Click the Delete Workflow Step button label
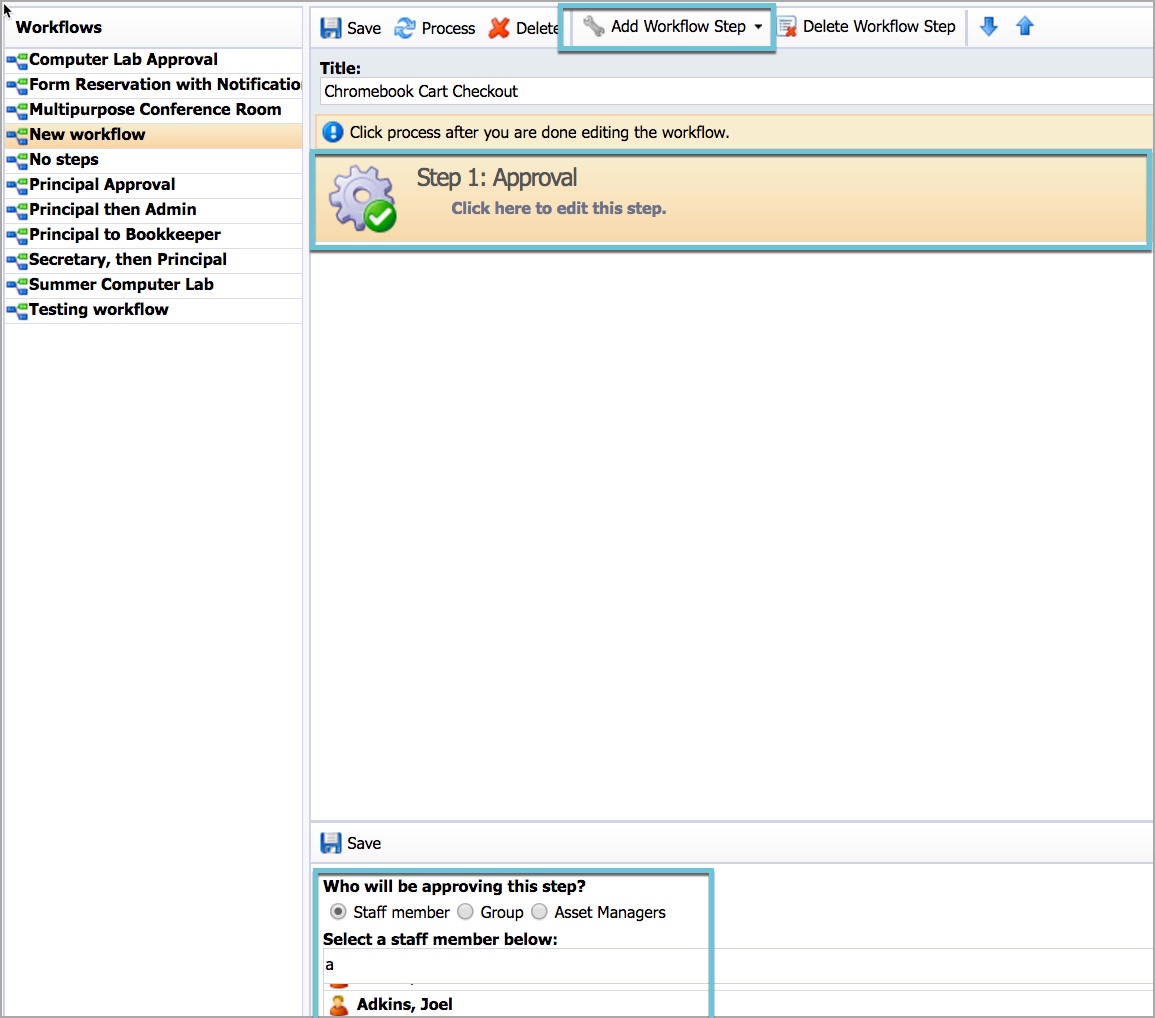Image resolution: width=1155 pixels, height=1018 pixels. [x=879, y=27]
